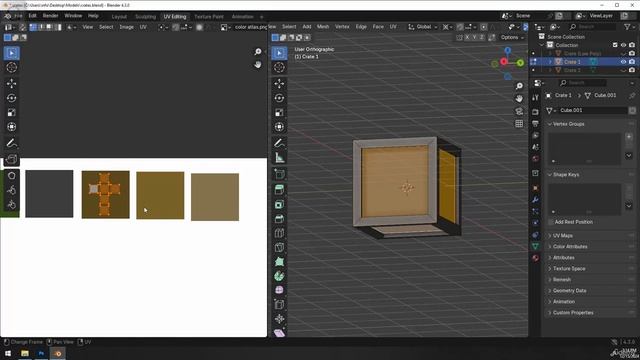Viewport: 640px width, 360px height.
Task: Open the Render menu
Action: pyautogui.click(x=50, y=16)
